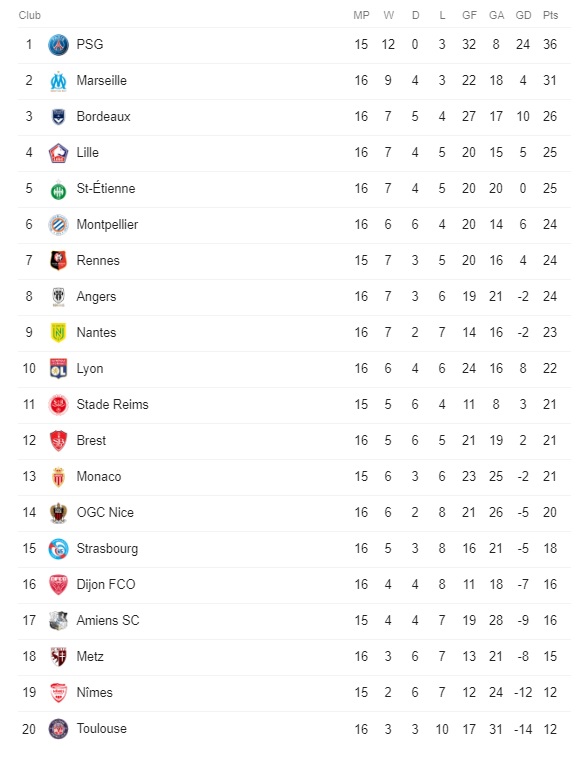Select the Metz table row name
Image resolution: width=585 pixels, height=769 pixels.
point(90,656)
